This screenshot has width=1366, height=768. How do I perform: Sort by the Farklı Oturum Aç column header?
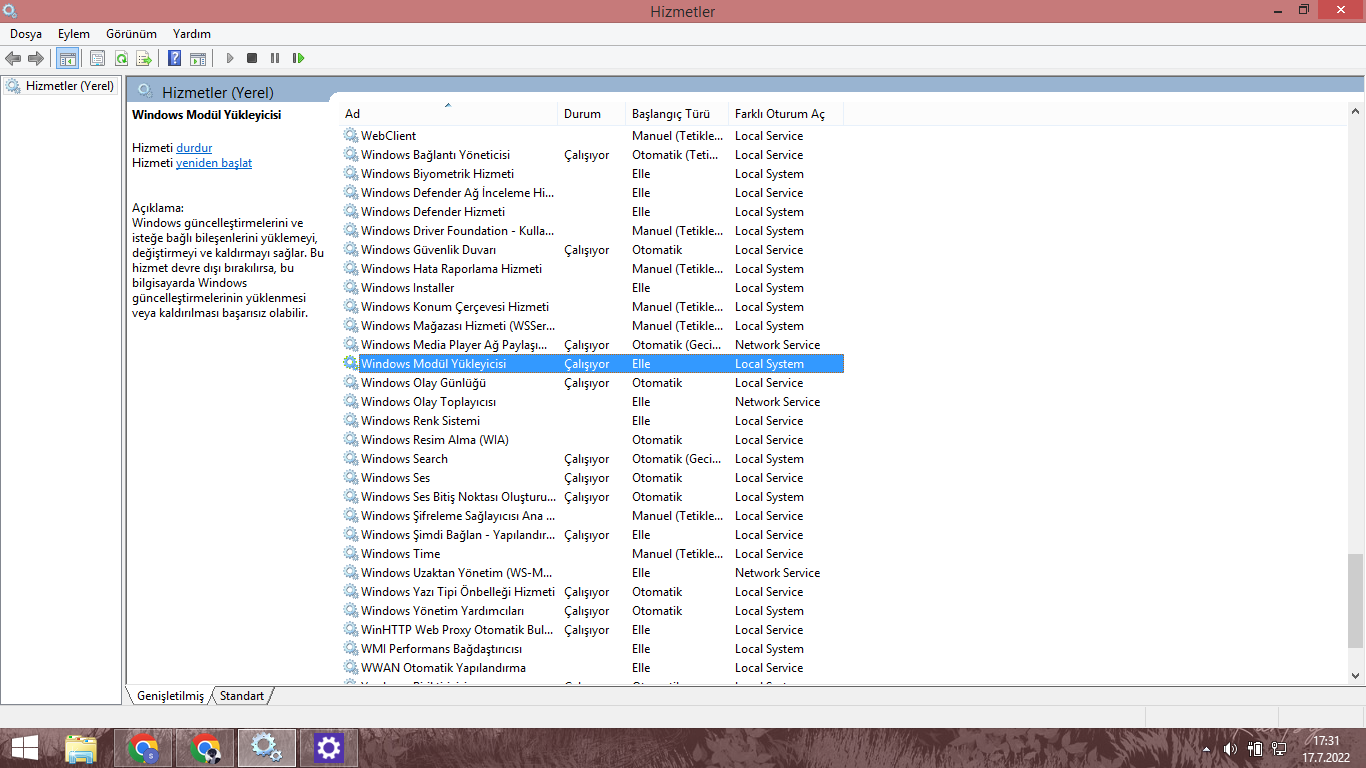[786, 113]
